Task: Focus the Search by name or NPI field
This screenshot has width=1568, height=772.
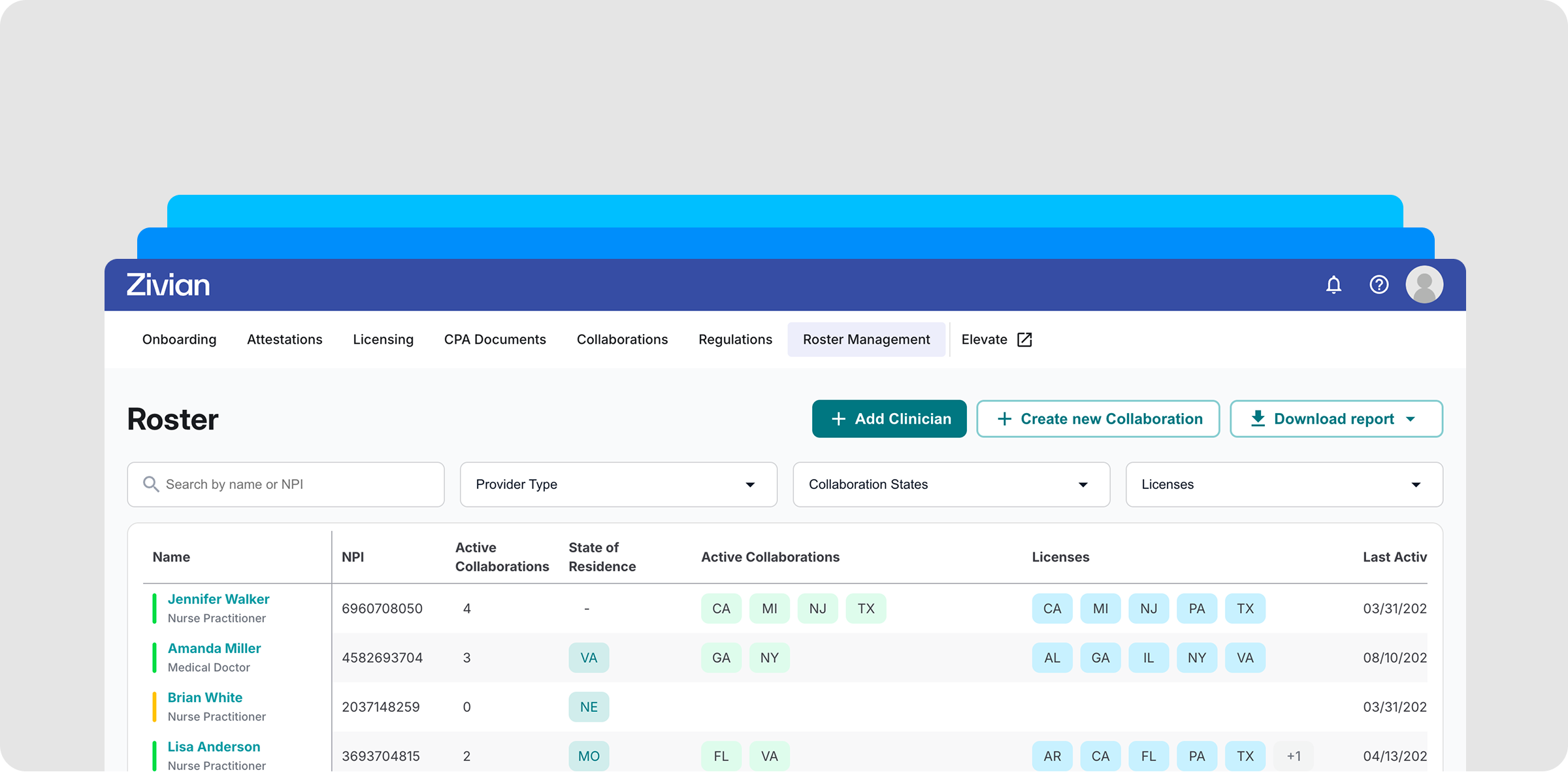Action: tap(286, 484)
